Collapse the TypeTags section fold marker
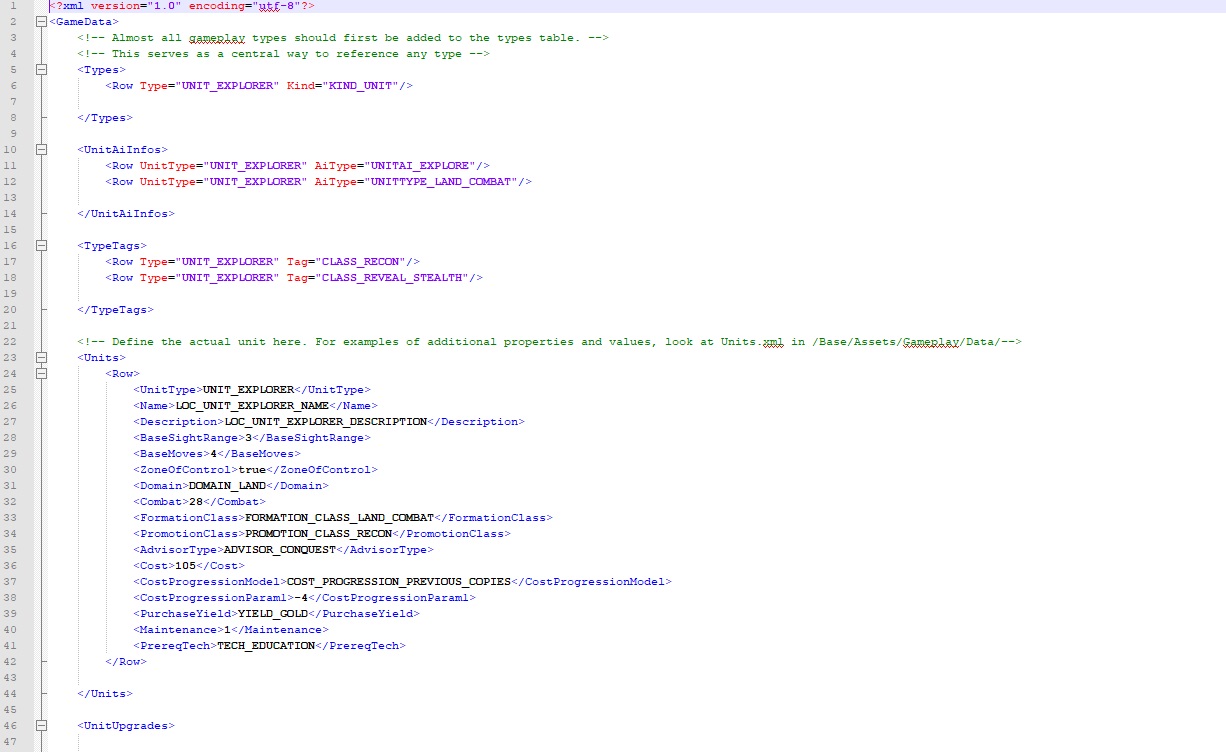 pos(41,246)
